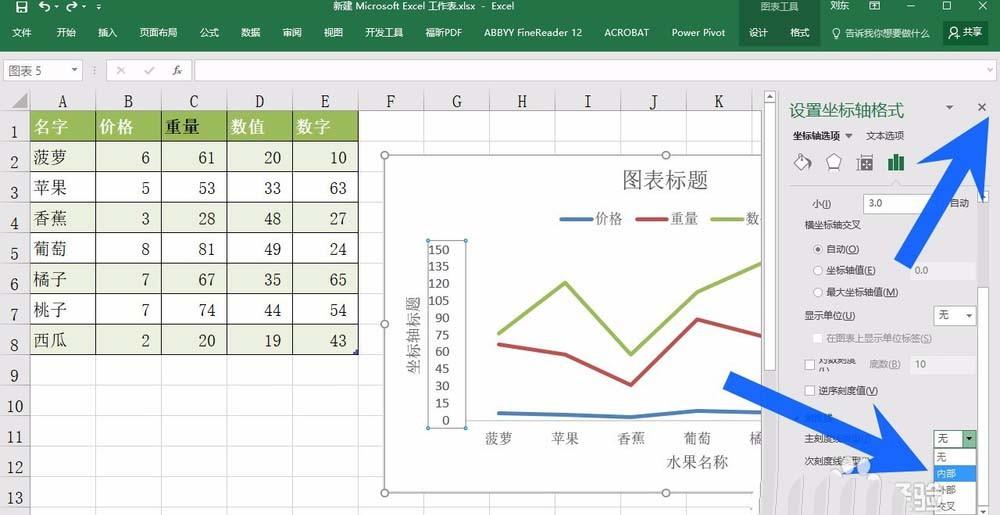This screenshot has height=515, width=1000.
Task: Select the Axis Options bar chart icon
Action: pos(896,163)
